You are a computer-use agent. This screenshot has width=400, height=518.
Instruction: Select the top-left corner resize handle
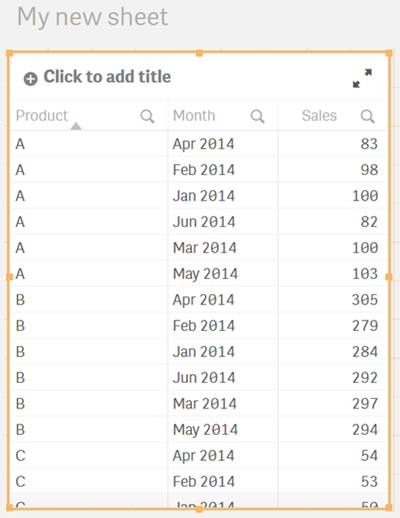[10, 53]
